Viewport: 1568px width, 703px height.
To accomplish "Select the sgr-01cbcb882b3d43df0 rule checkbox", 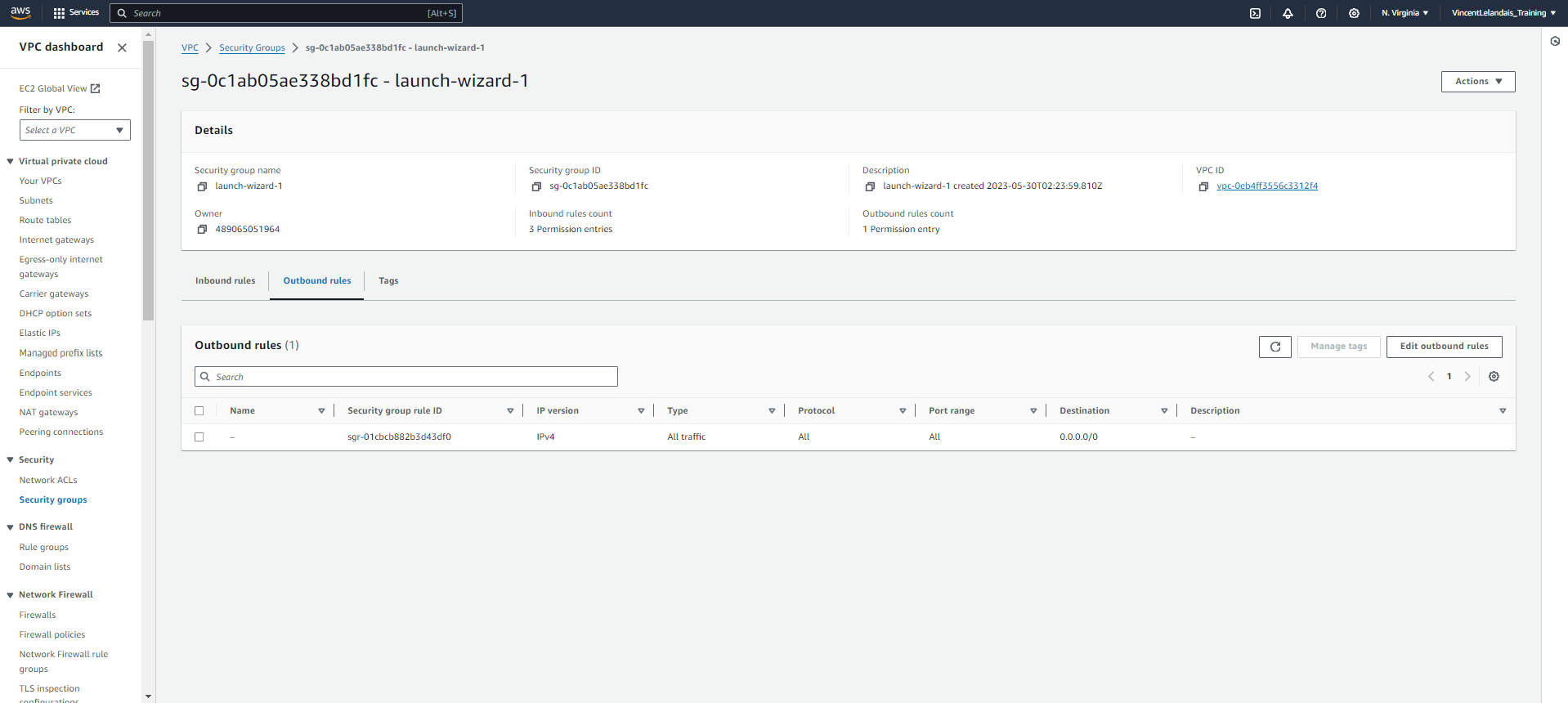I will (199, 437).
